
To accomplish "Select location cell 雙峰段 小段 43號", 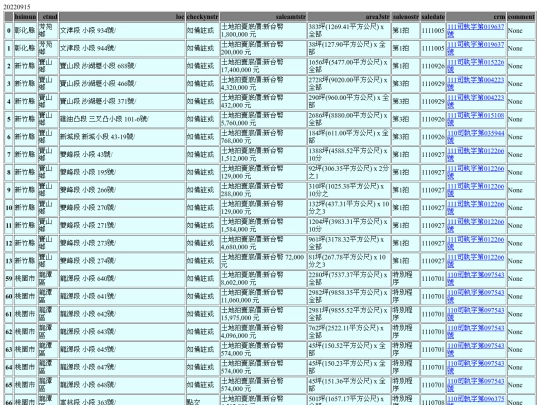I will pos(122,155).
